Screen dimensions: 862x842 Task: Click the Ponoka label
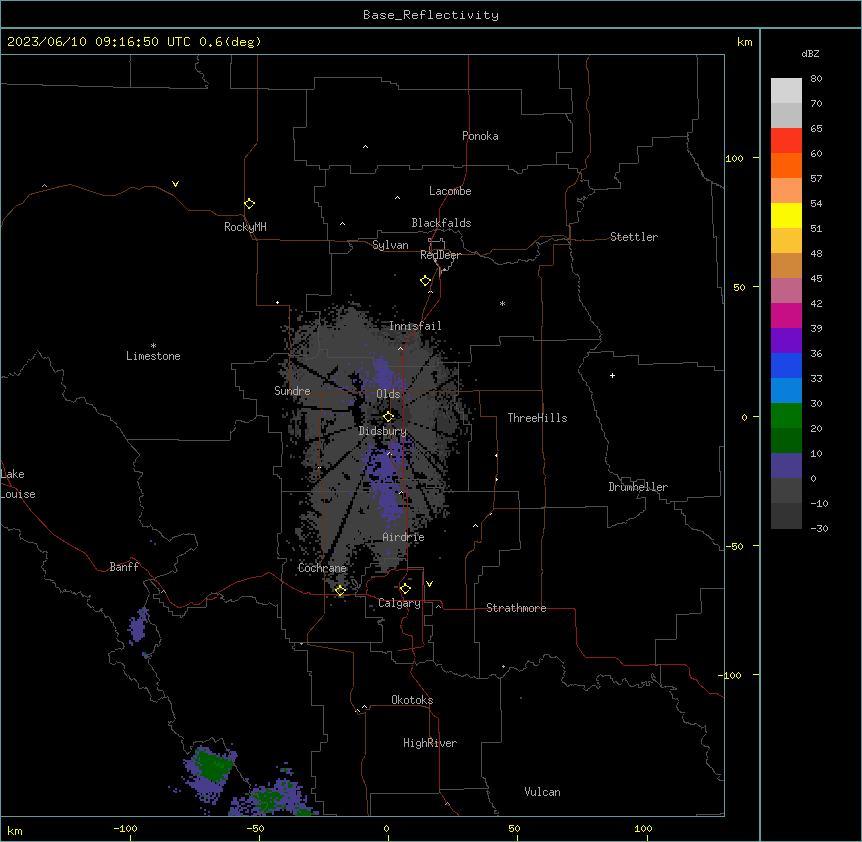[480, 136]
